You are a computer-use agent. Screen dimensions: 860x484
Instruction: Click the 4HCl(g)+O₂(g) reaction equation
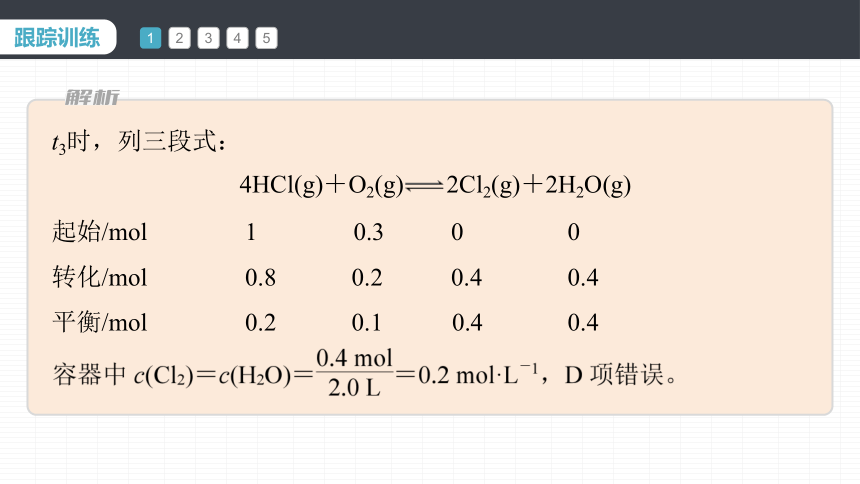click(435, 185)
